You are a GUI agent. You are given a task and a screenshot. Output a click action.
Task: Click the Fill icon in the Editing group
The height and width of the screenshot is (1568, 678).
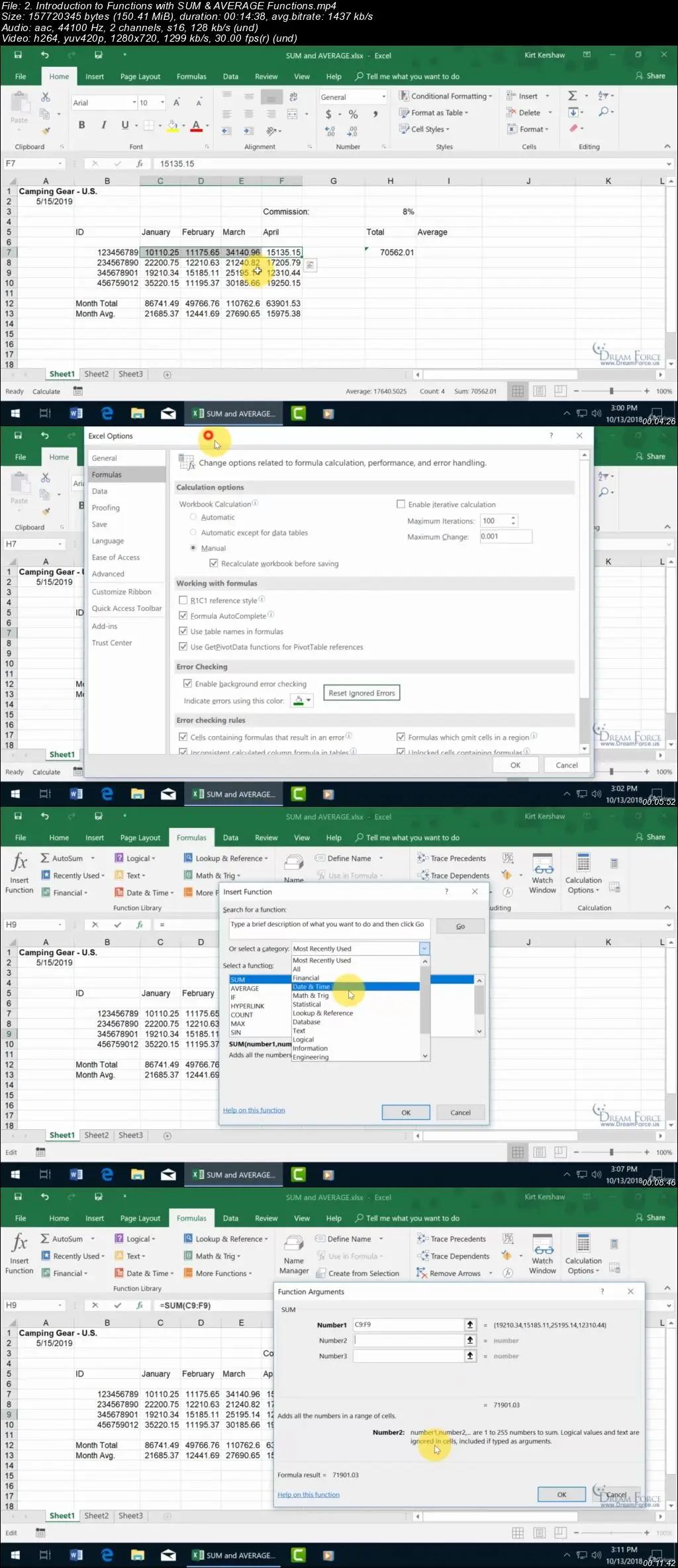click(573, 113)
